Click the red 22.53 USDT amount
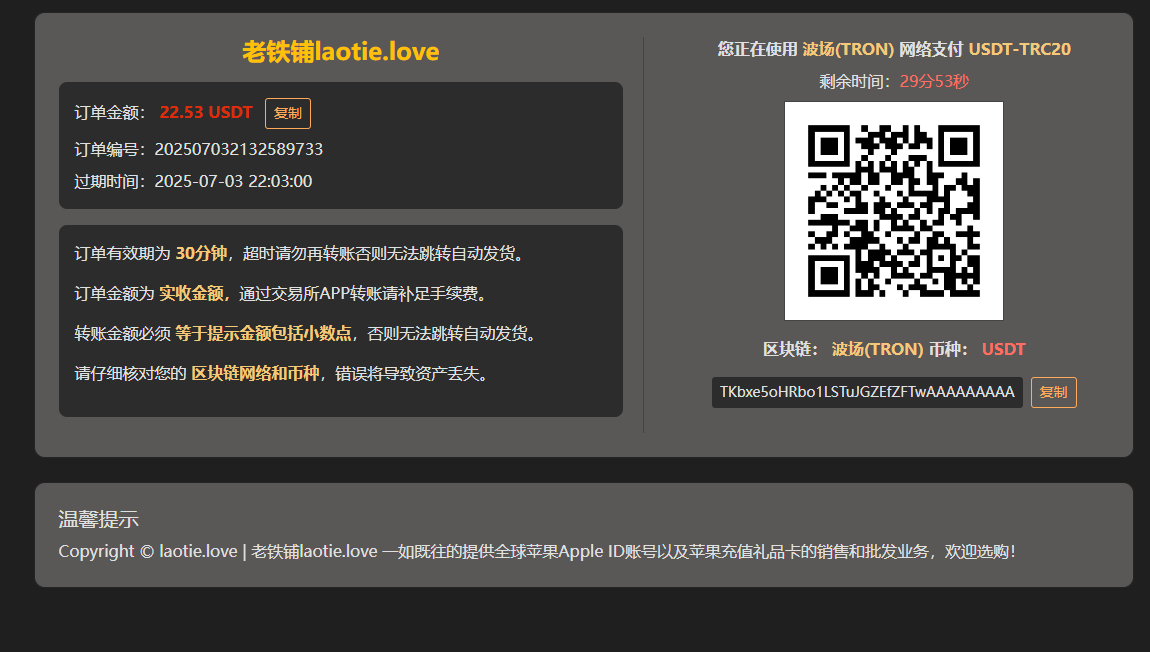The width and height of the screenshot is (1150, 652). (x=205, y=112)
